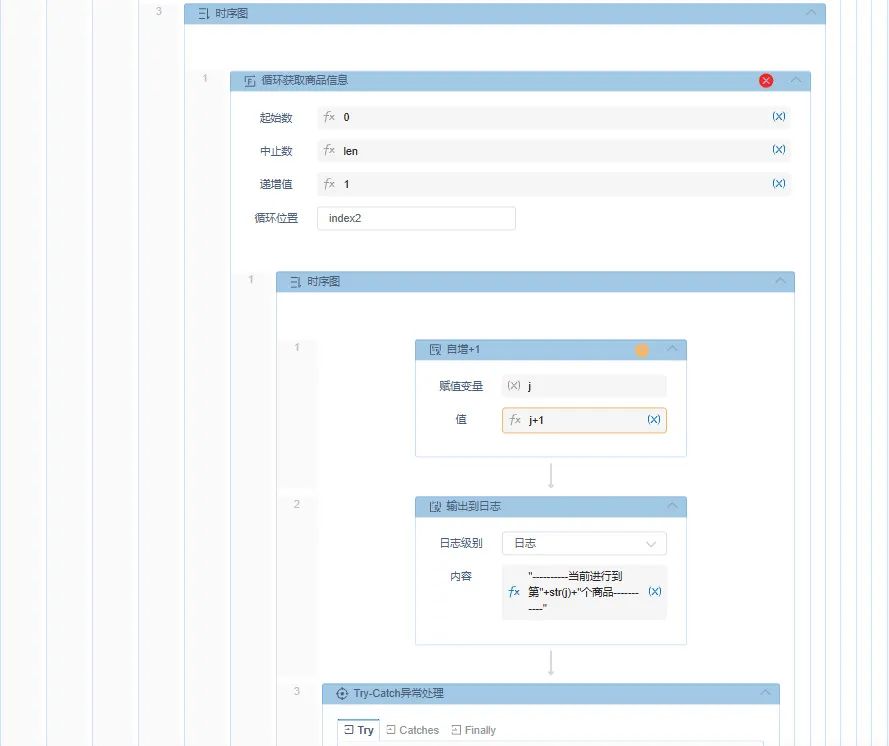Click the variable (x) icon for 递增值
The width and height of the screenshot is (889, 746).
(x=778, y=184)
